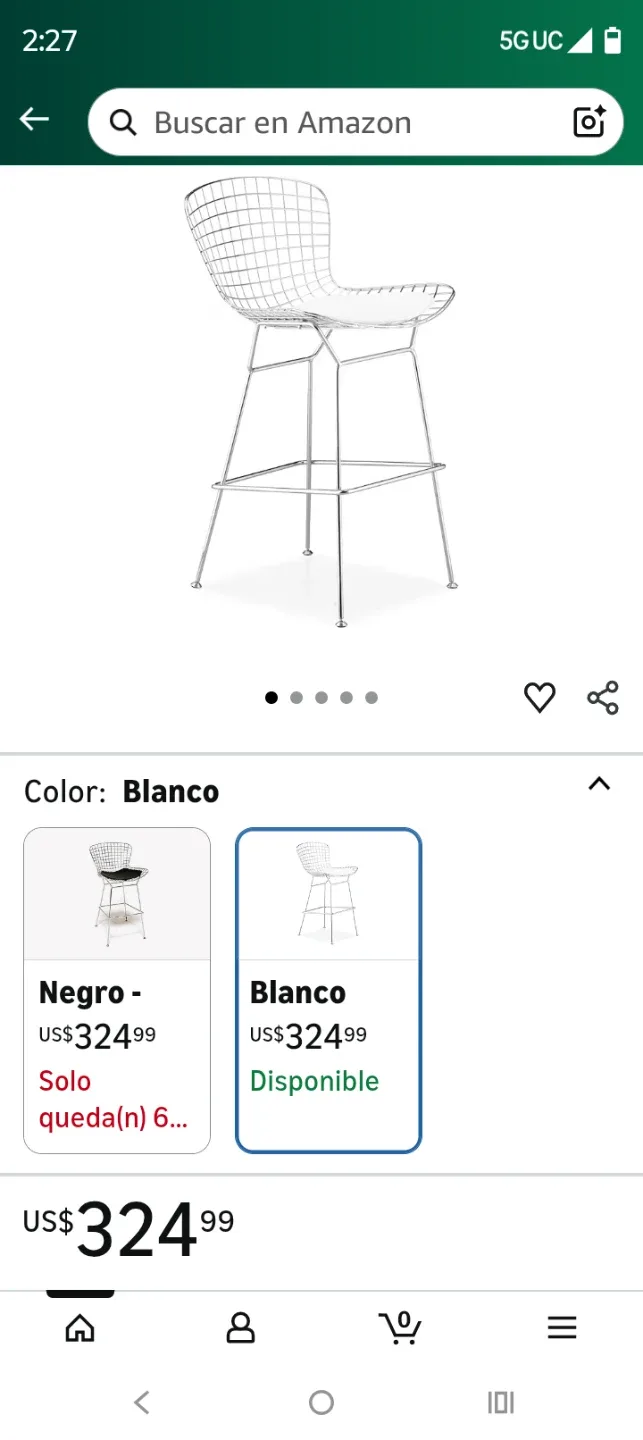This screenshot has height=1440, width=643.
Task: Add item to wishlist with heart icon
Action: (x=540, y=698)
